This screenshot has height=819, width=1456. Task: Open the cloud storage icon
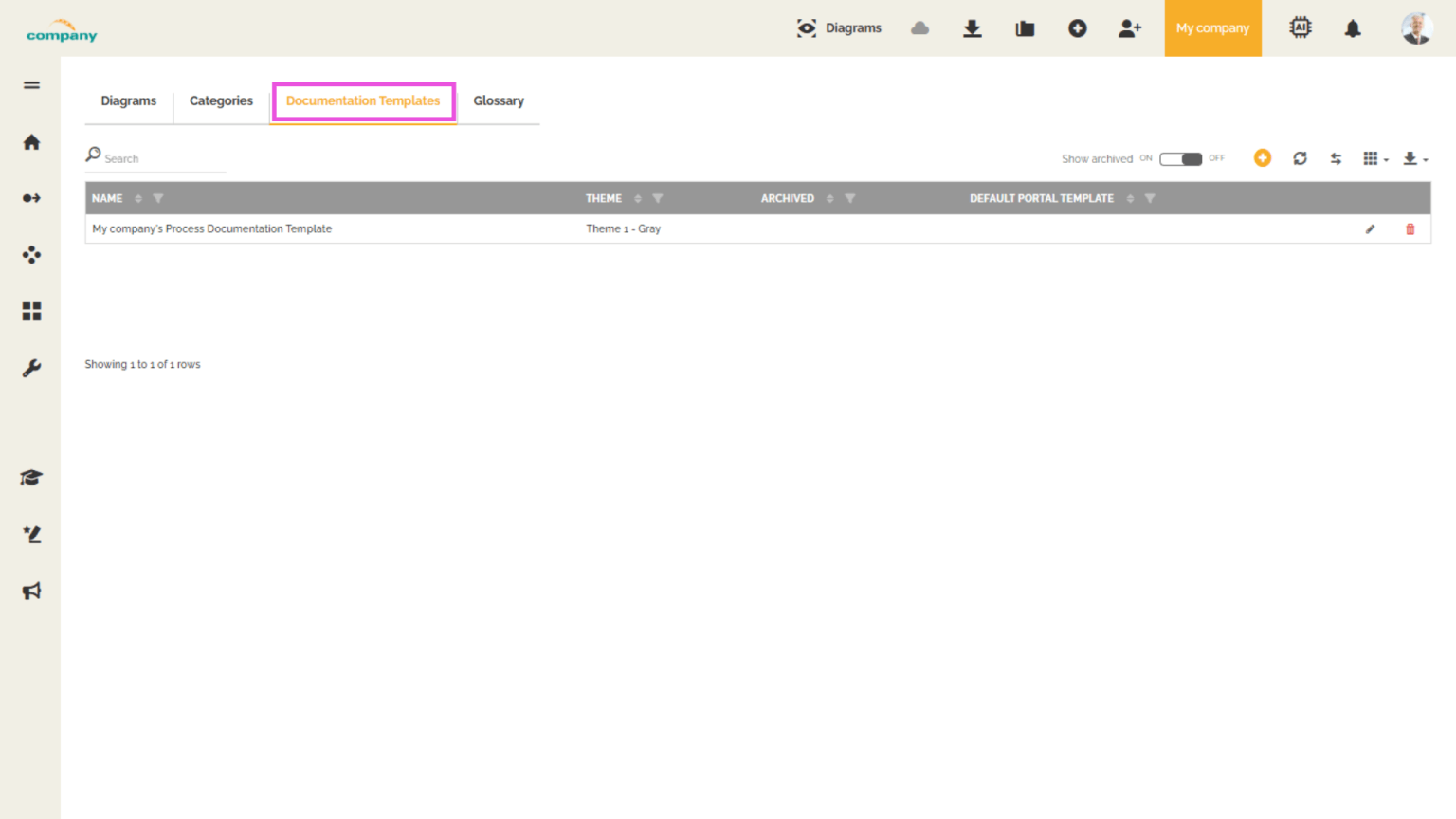919,28
